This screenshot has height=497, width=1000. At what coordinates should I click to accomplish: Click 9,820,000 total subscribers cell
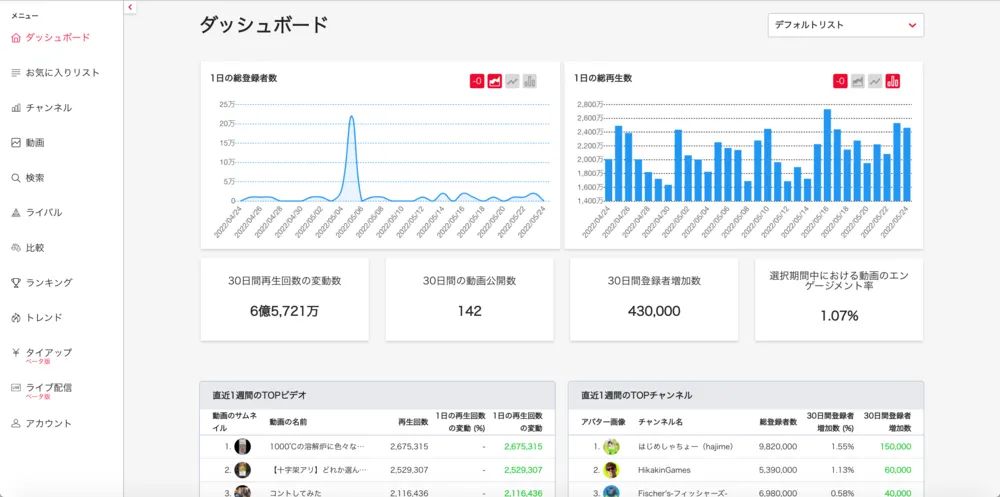(777, 447)
